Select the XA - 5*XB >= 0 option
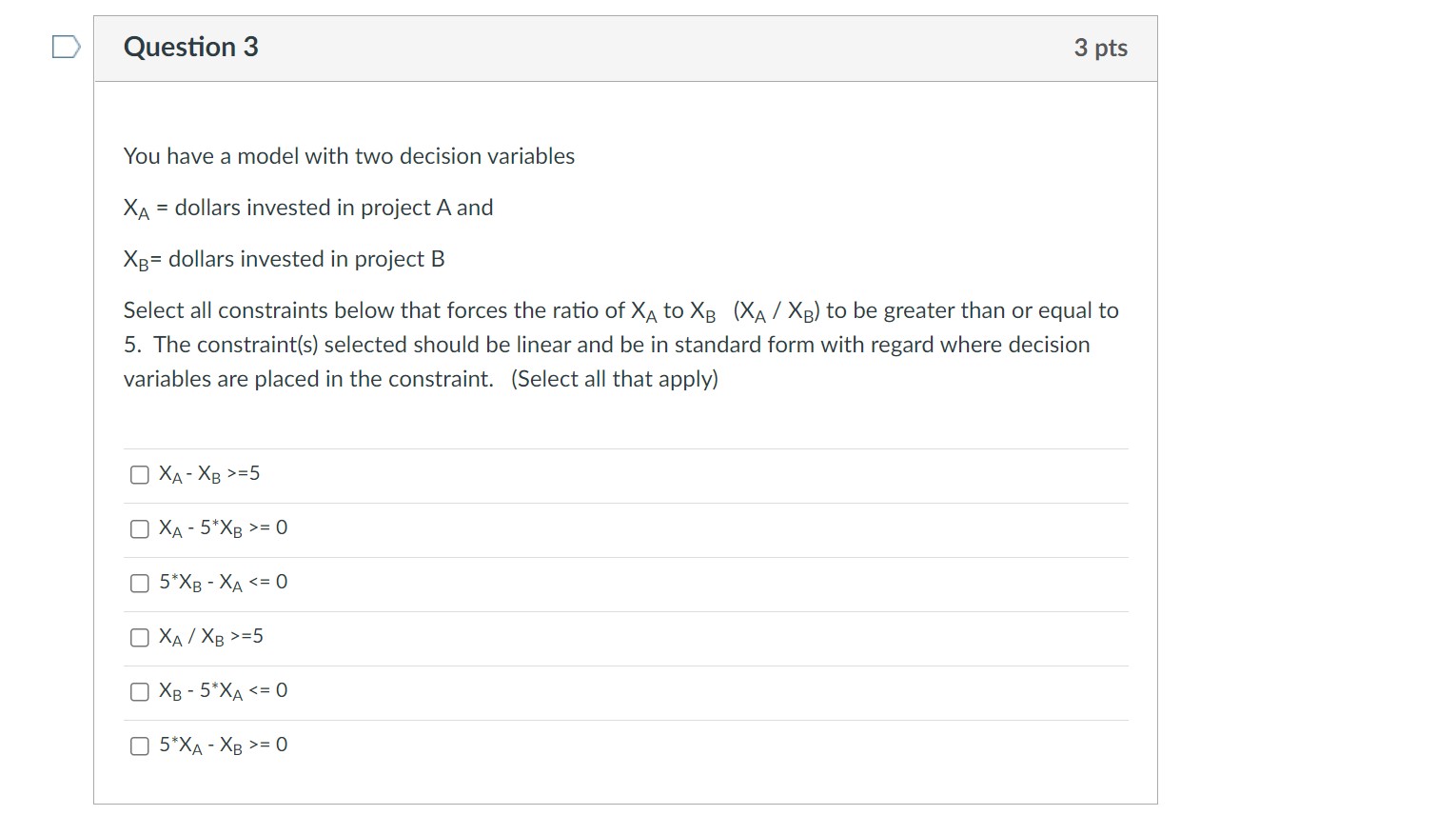 tap(139, 527)
